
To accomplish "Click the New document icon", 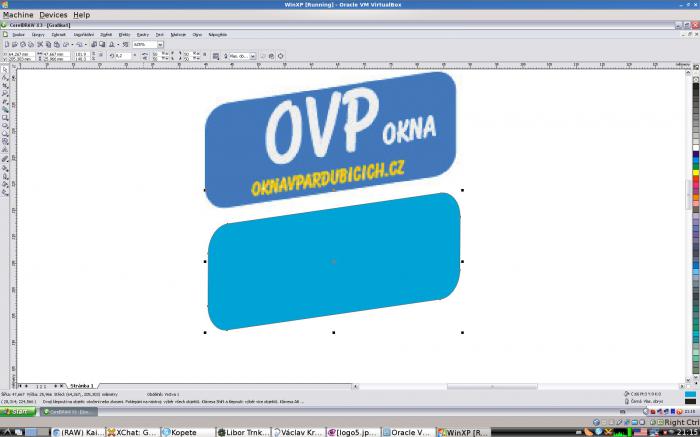I will (x=7, y=45).
